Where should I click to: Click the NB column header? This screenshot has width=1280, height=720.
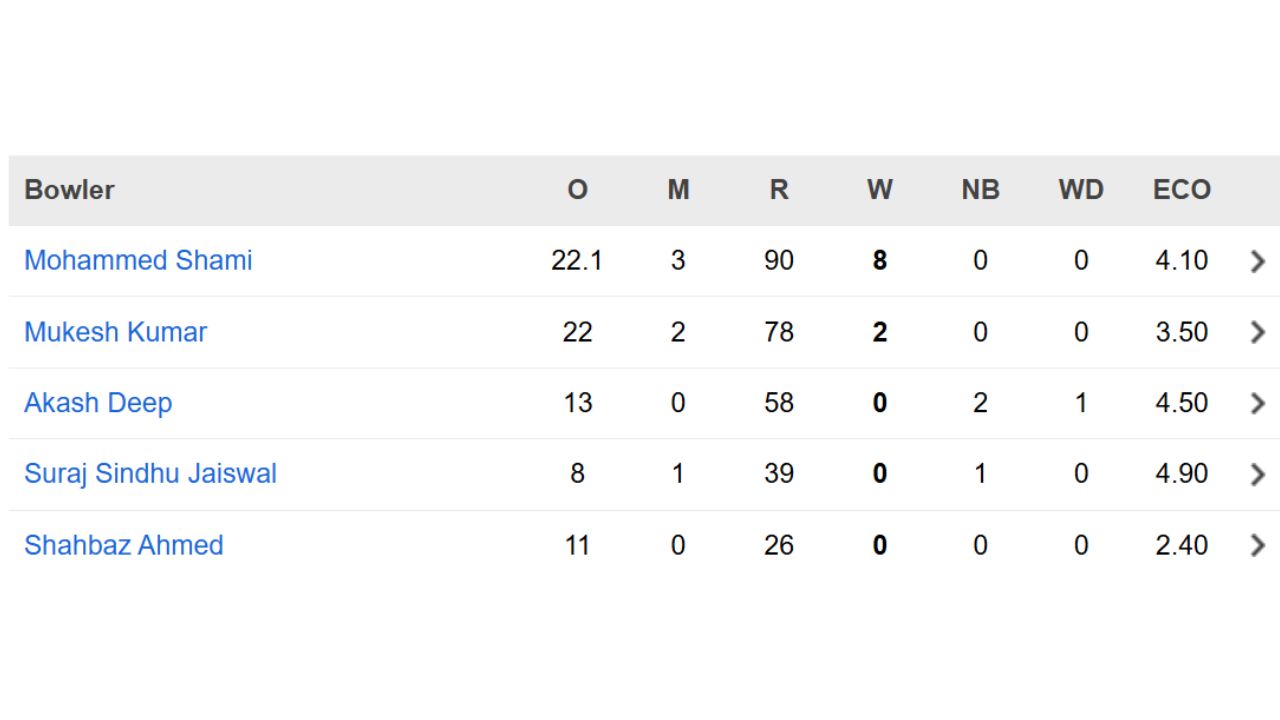coord(980,190)
